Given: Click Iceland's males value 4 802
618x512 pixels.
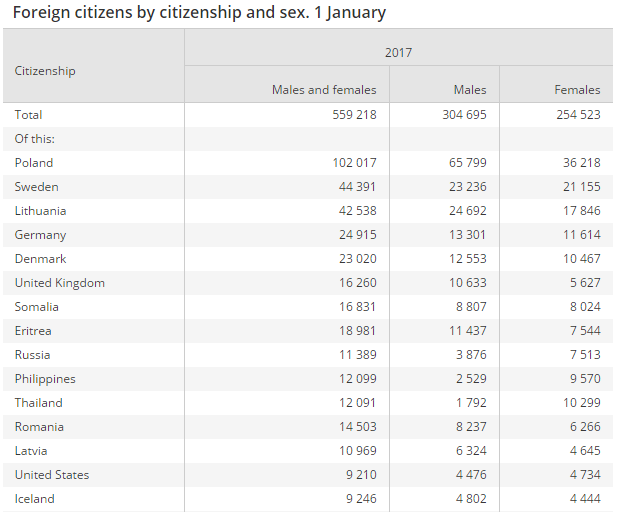Looking at the screenshot, I should 468,499.
